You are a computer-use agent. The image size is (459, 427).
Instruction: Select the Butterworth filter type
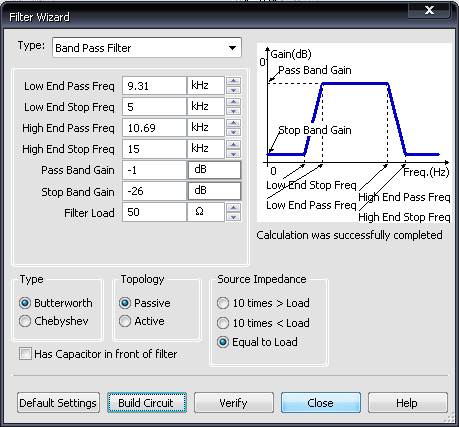pos(56,303)
